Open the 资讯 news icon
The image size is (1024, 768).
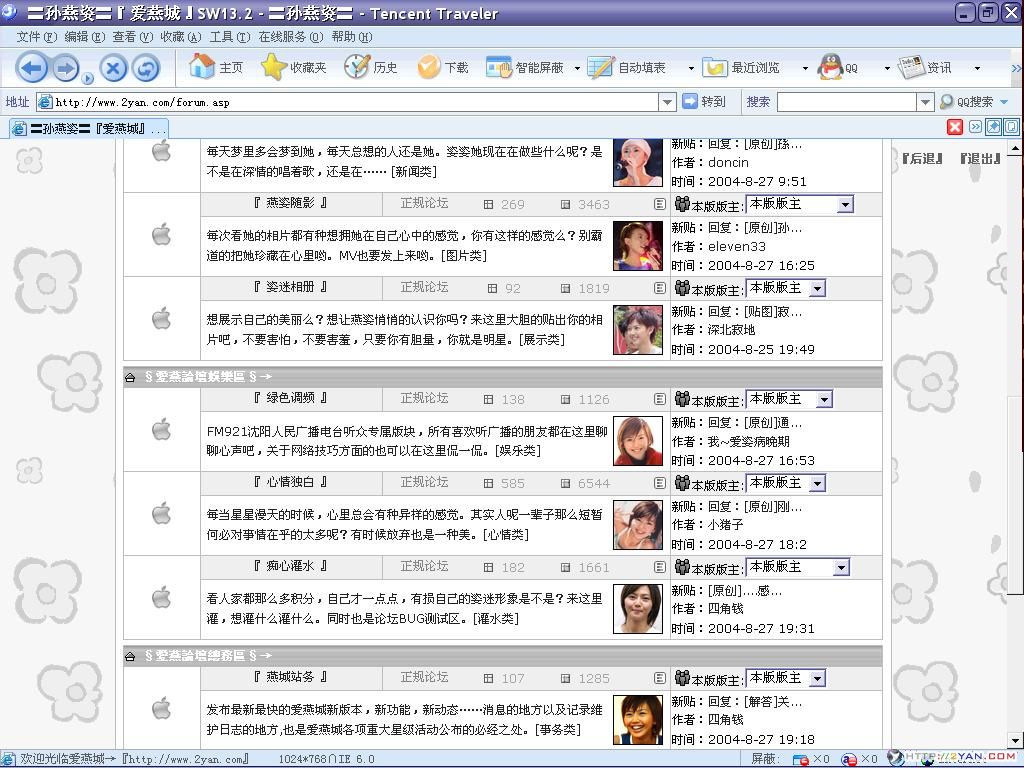click(x=912, y=67)
